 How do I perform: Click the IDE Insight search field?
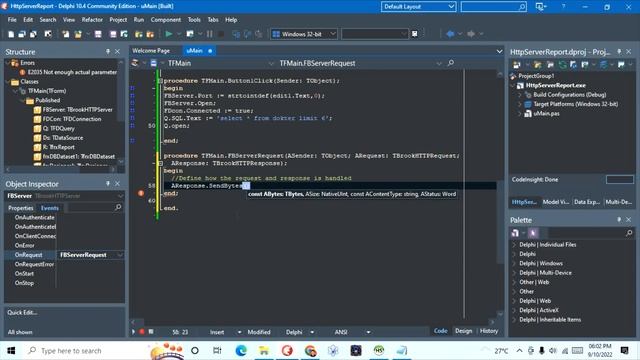(x=493, y=7)
